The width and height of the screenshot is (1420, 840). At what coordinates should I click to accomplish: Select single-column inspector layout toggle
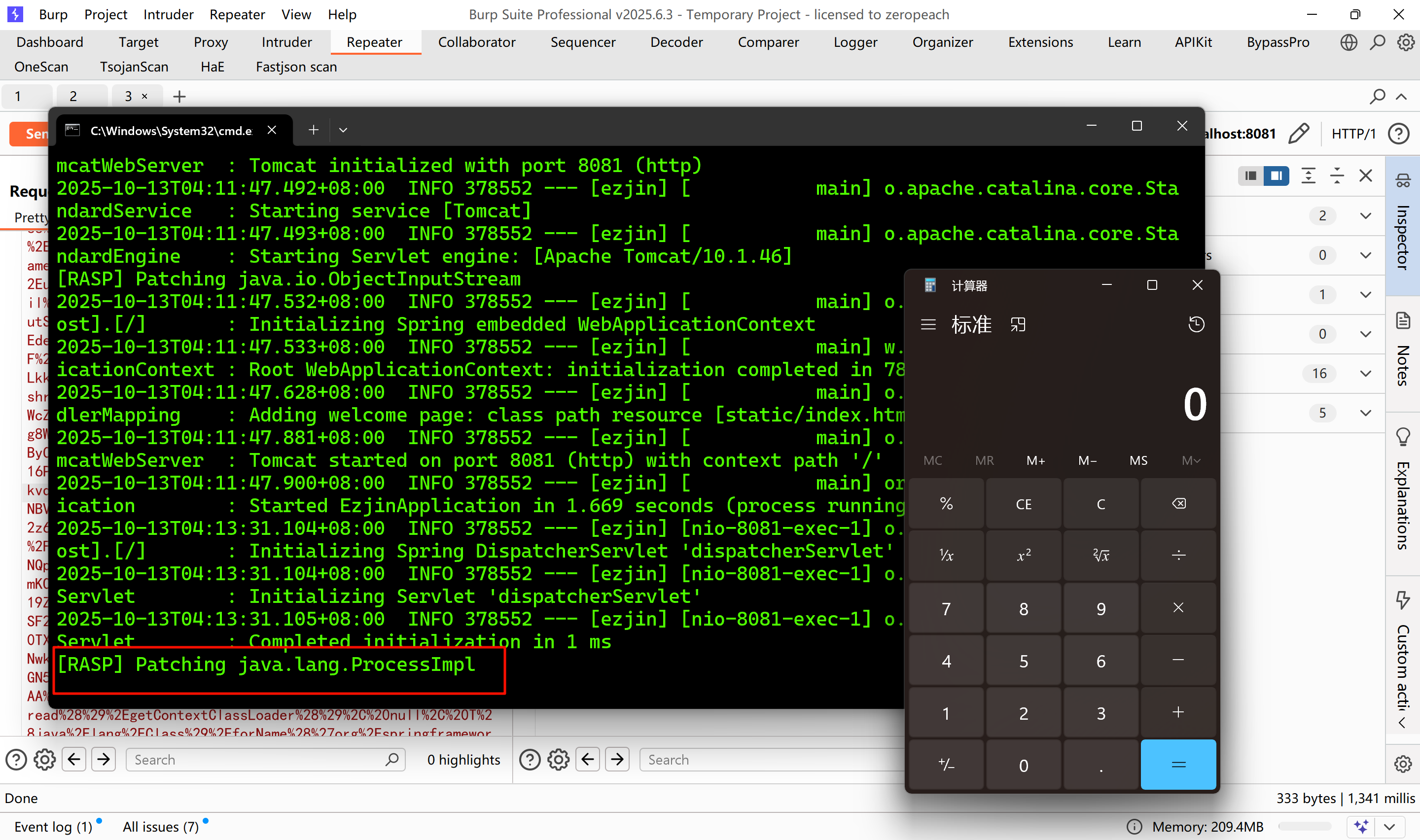tap(1250, 176)
